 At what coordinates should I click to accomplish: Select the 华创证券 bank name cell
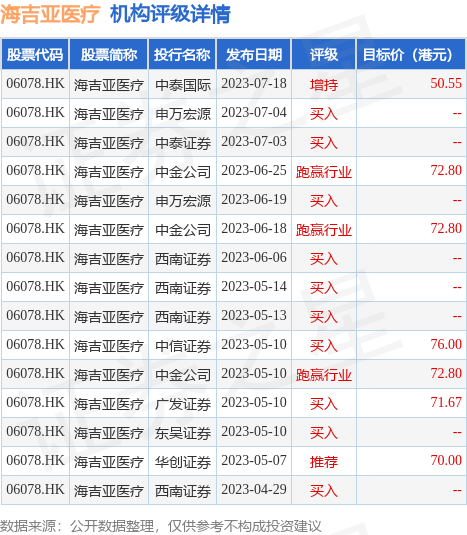tap(183, 462)
